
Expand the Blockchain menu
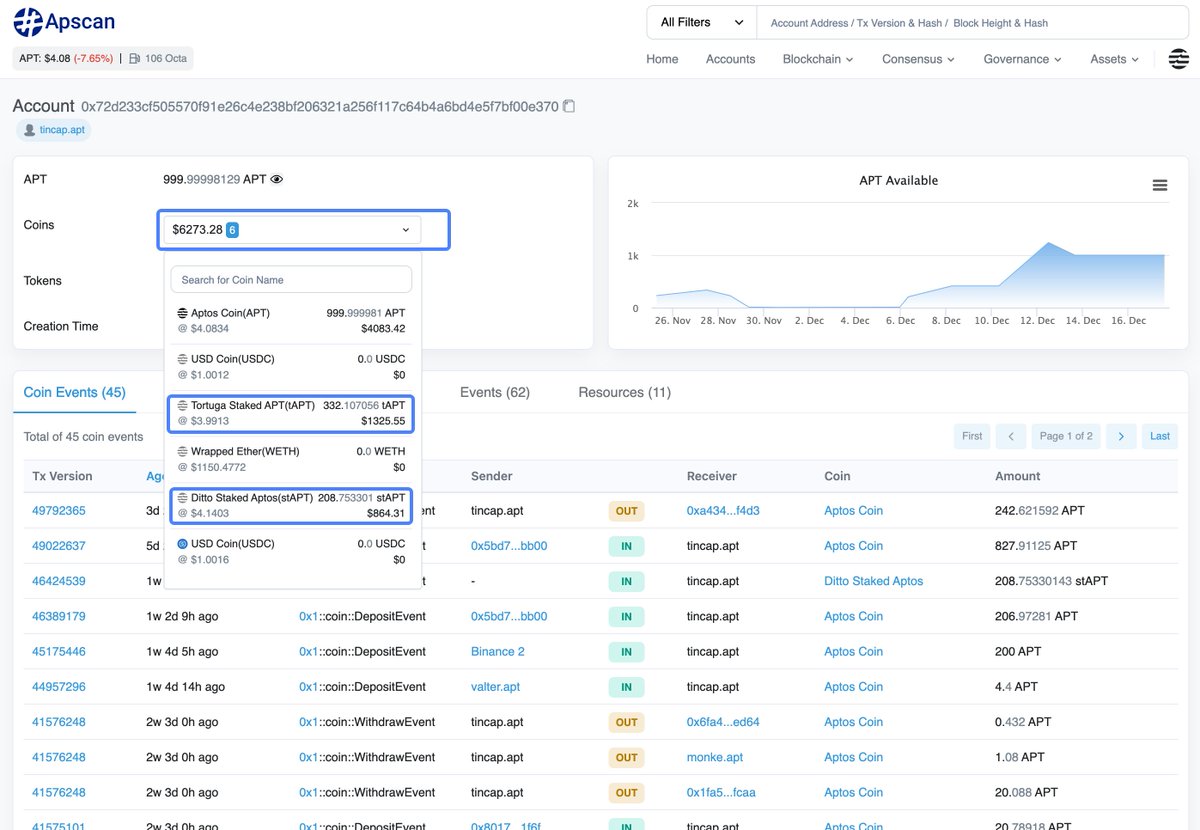coord(818,59)
